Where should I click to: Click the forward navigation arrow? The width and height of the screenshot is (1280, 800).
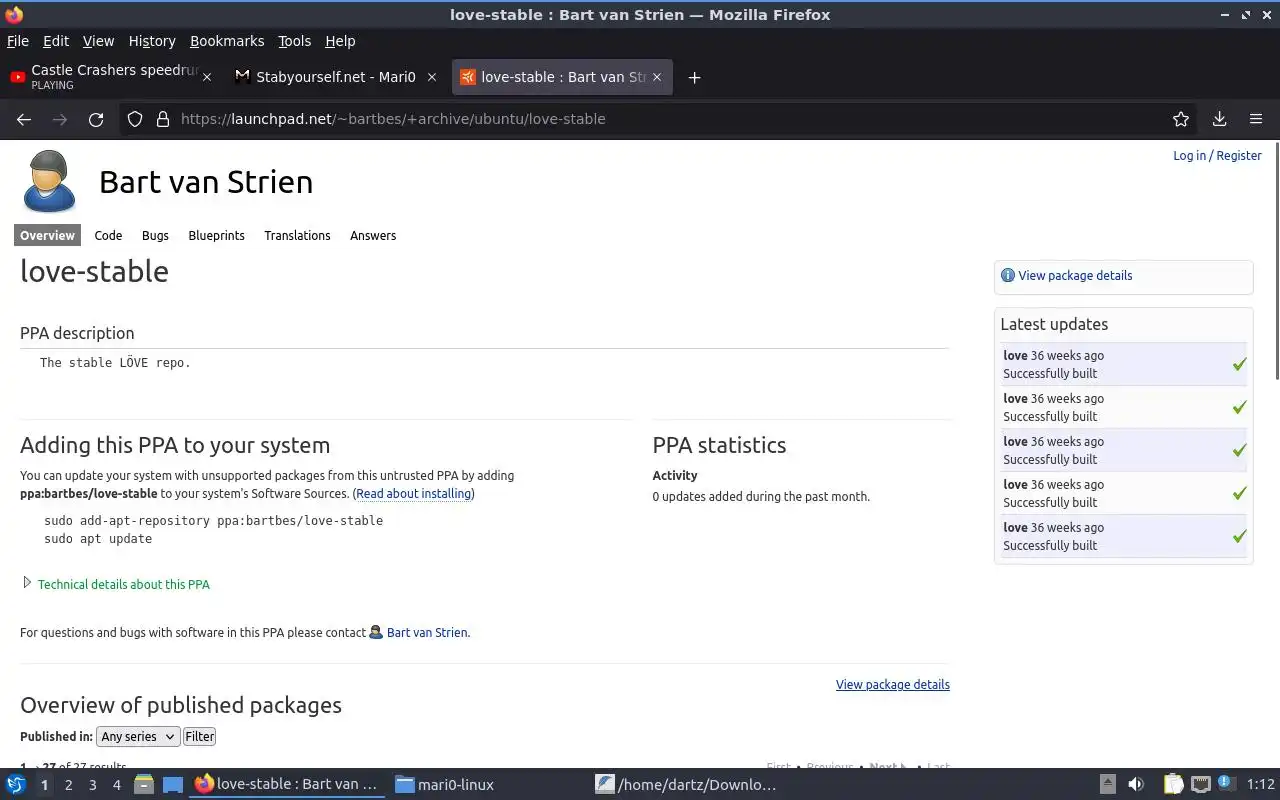60,119
